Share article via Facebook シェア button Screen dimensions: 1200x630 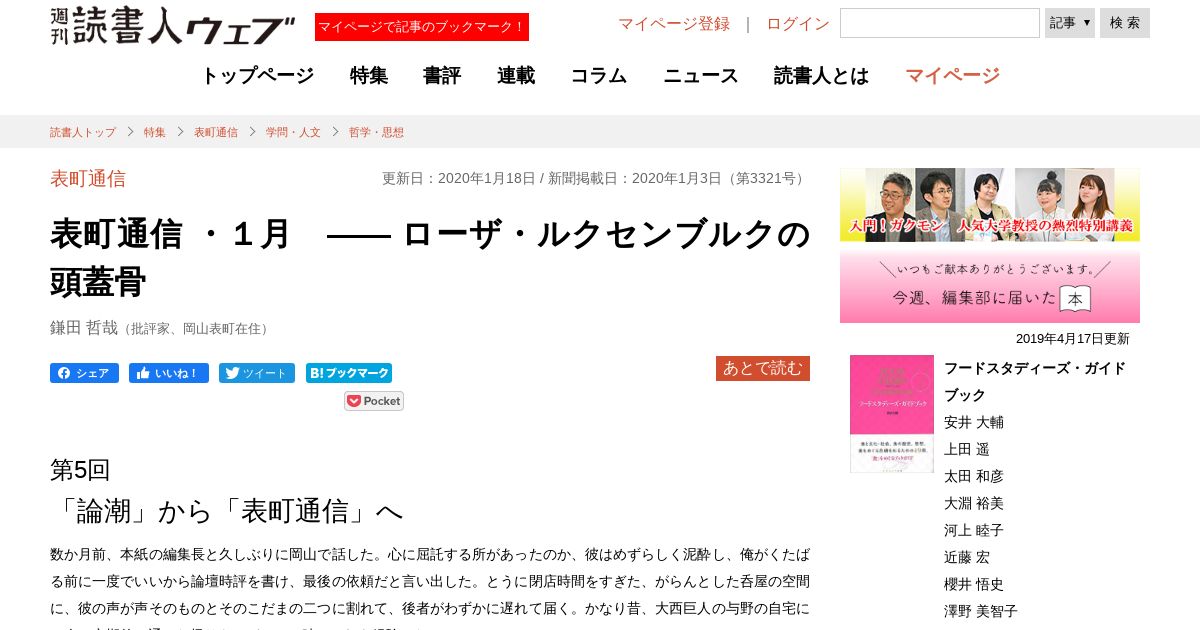(84, 373)
